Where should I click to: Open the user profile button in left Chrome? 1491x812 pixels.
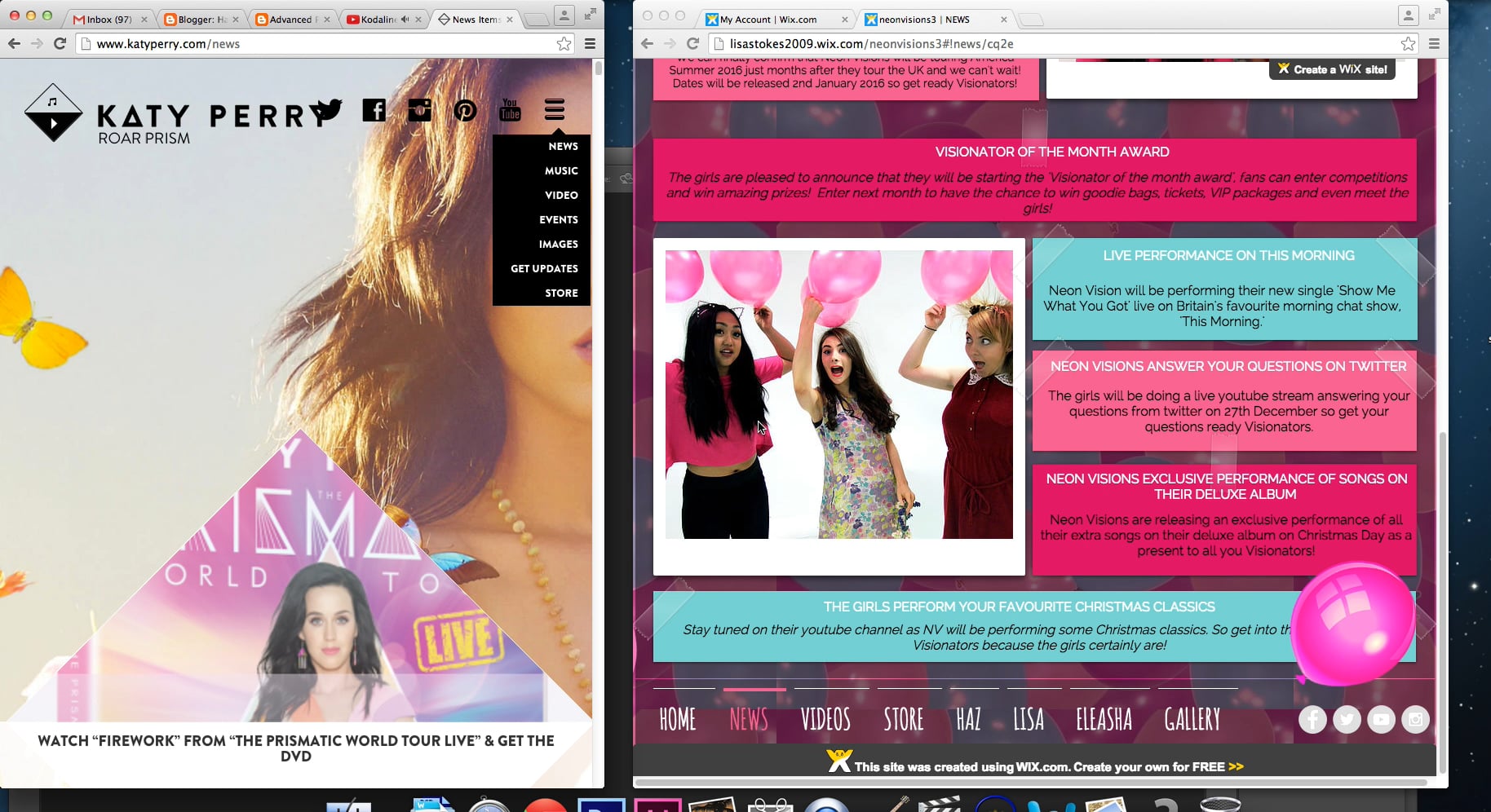(x=564, y=15)
